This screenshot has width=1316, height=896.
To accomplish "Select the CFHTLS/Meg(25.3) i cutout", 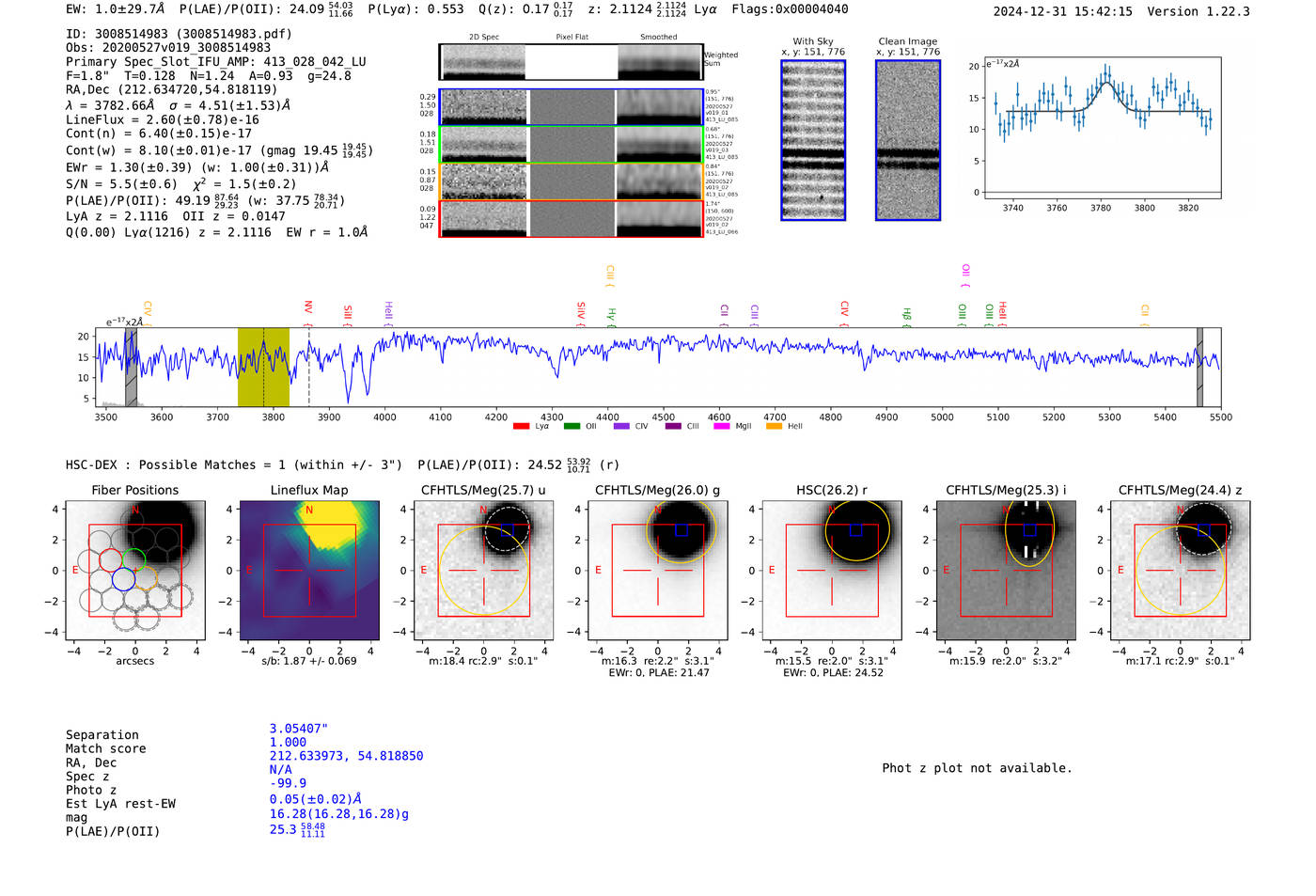I will tap(1006, 570).
